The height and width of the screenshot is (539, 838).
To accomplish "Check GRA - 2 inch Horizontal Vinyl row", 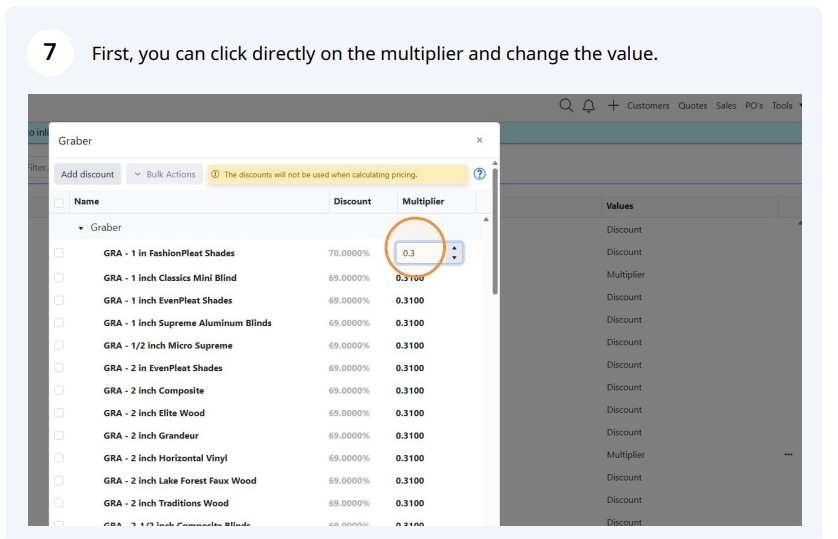I will (x=59, y=458).
